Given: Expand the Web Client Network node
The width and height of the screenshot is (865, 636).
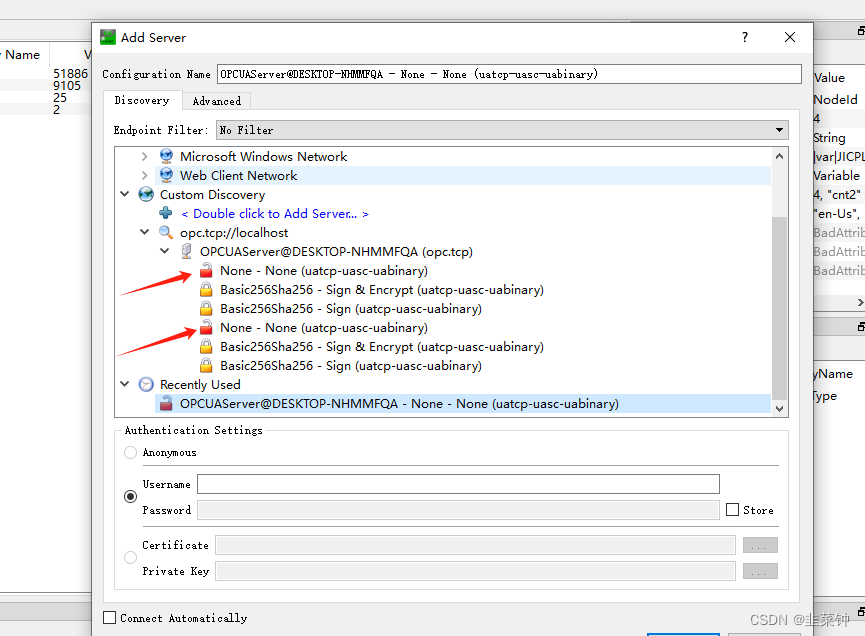Looking at the screenshot, I should coord(145,175).
